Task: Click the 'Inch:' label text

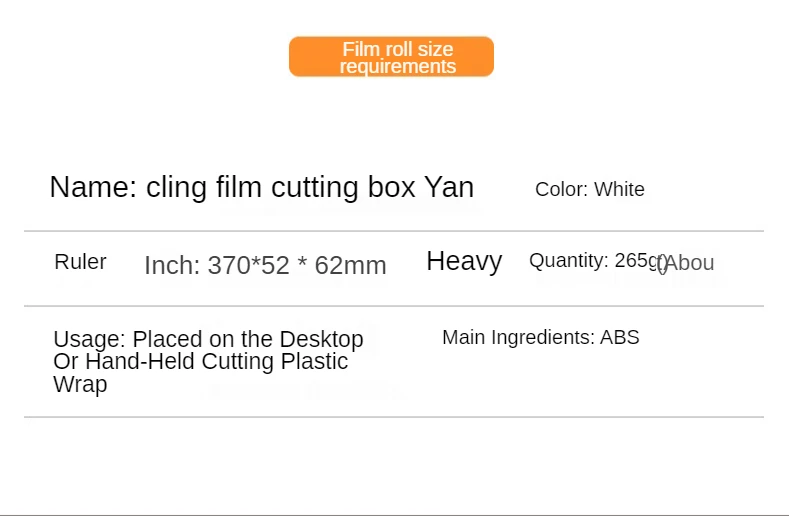Action: [172, 265]
